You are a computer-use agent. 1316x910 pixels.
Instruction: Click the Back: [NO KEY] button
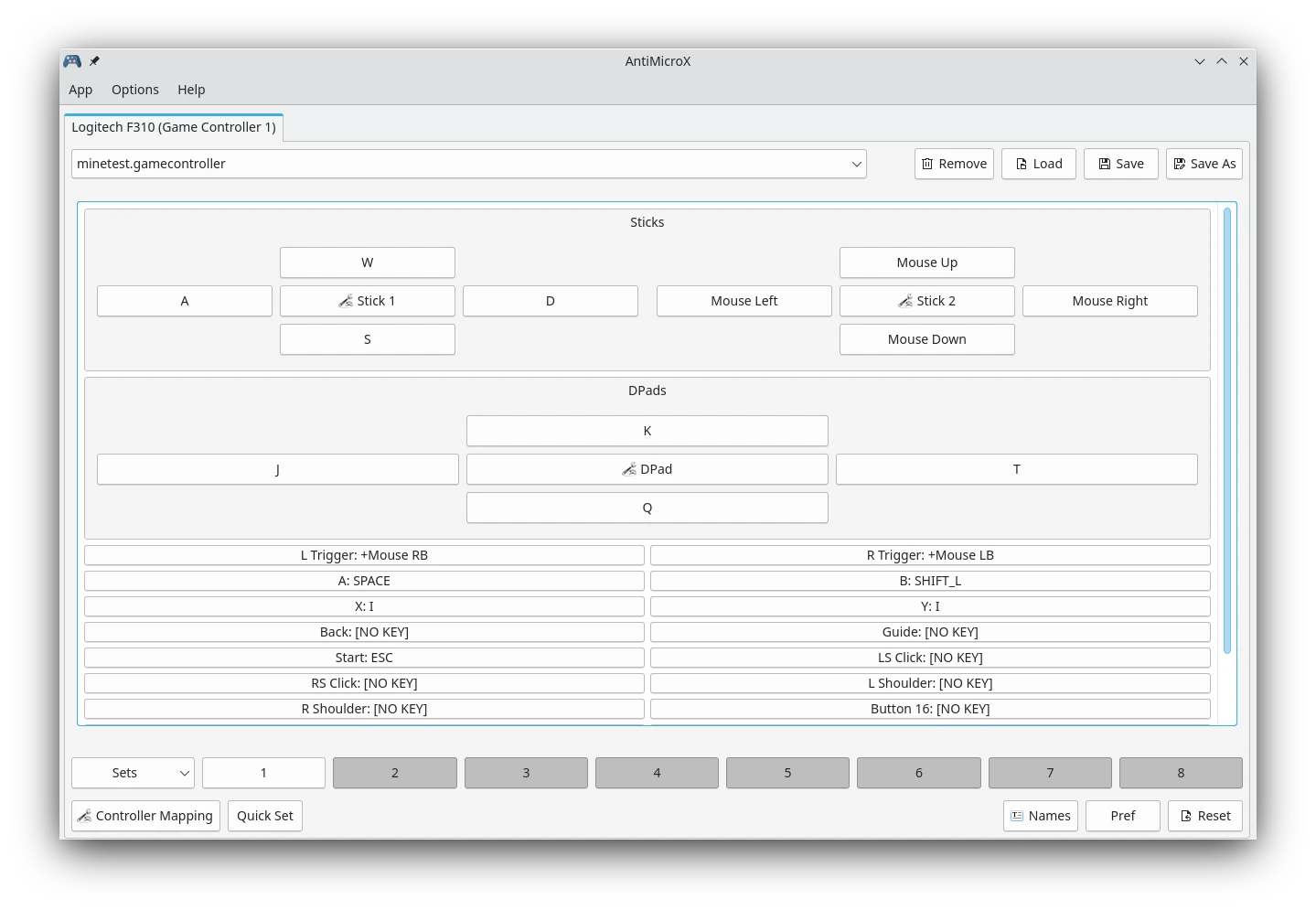click(364, 632)
